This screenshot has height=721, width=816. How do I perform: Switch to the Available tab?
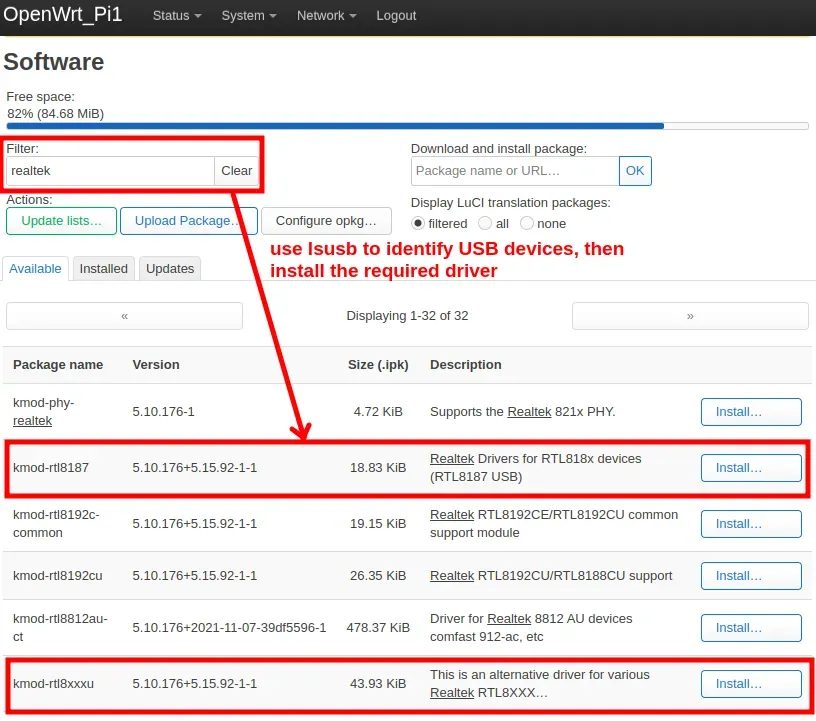click(x=35, y=269)
